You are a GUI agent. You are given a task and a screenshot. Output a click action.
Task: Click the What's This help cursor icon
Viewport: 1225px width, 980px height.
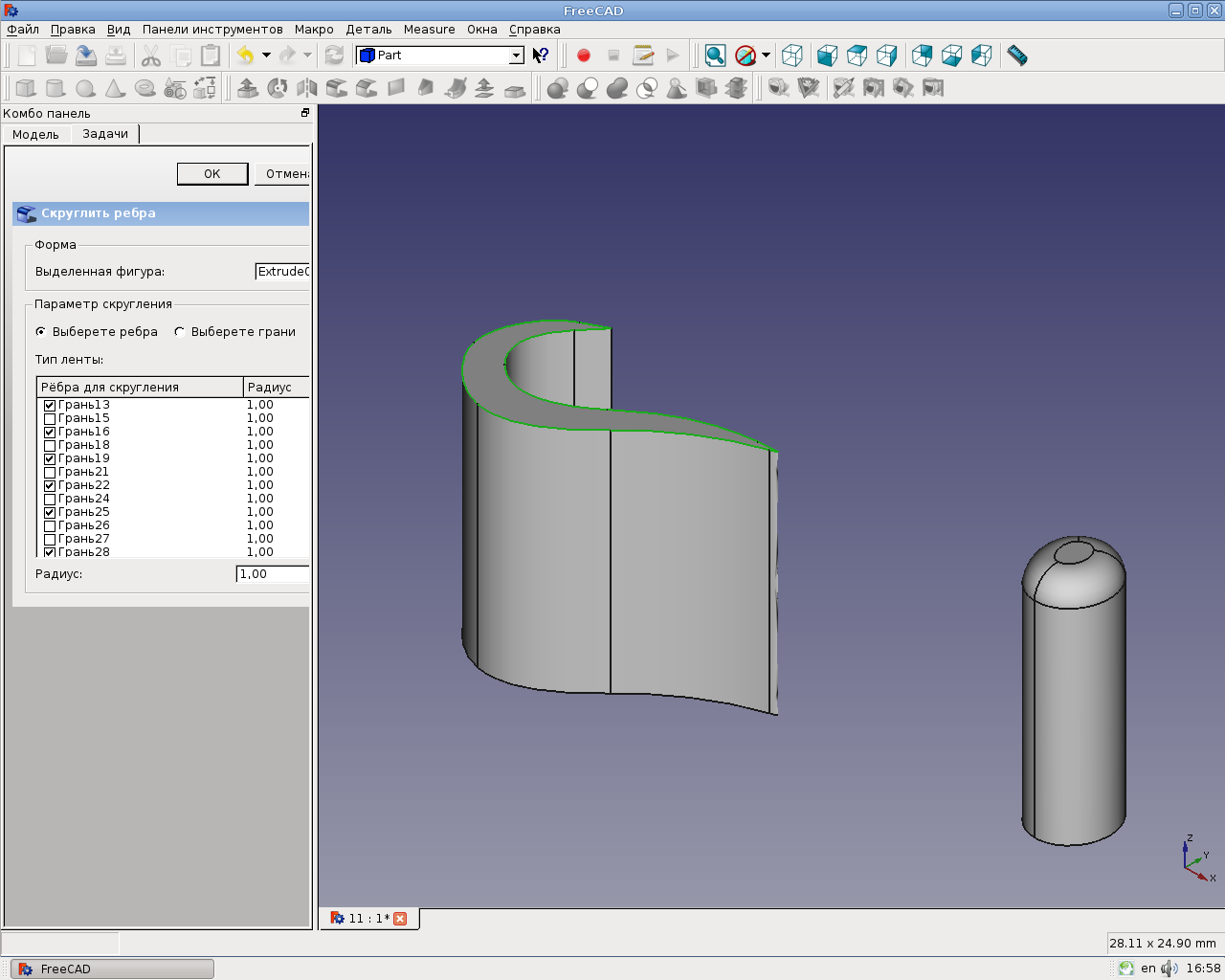541,56
